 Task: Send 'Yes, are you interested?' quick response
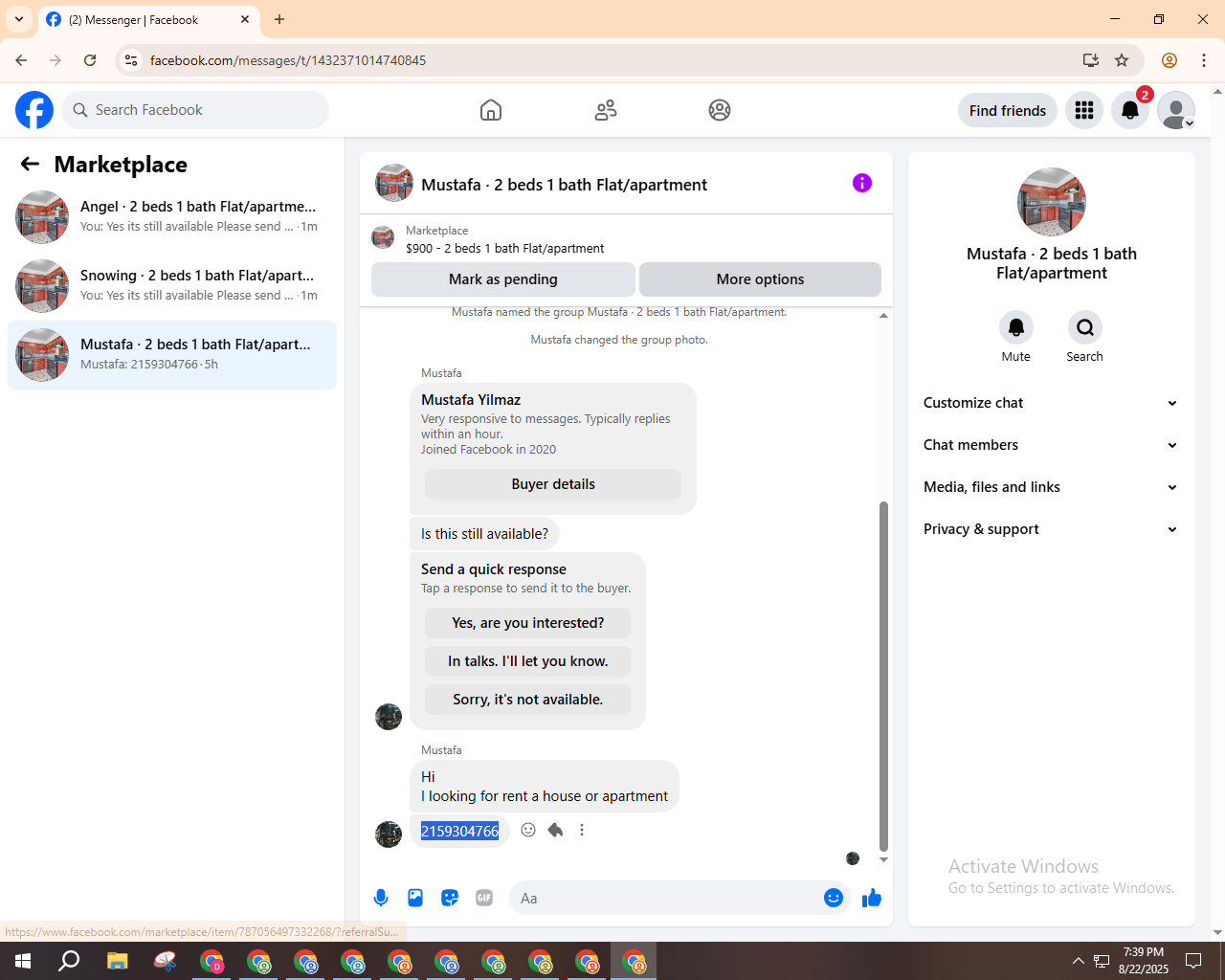[528, 623]
